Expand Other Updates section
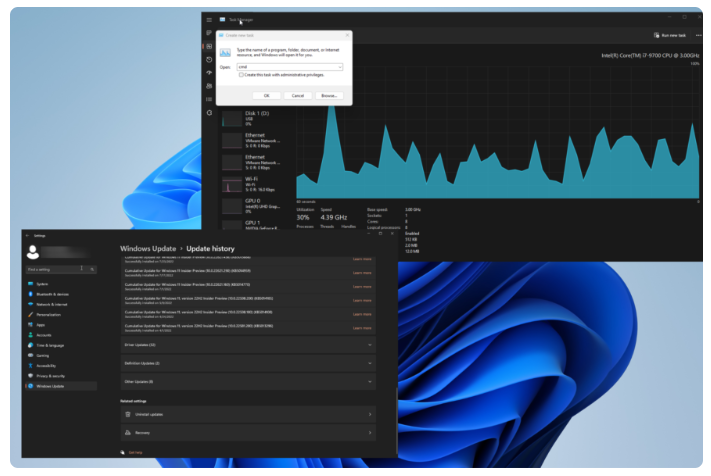 coord(248,382)
